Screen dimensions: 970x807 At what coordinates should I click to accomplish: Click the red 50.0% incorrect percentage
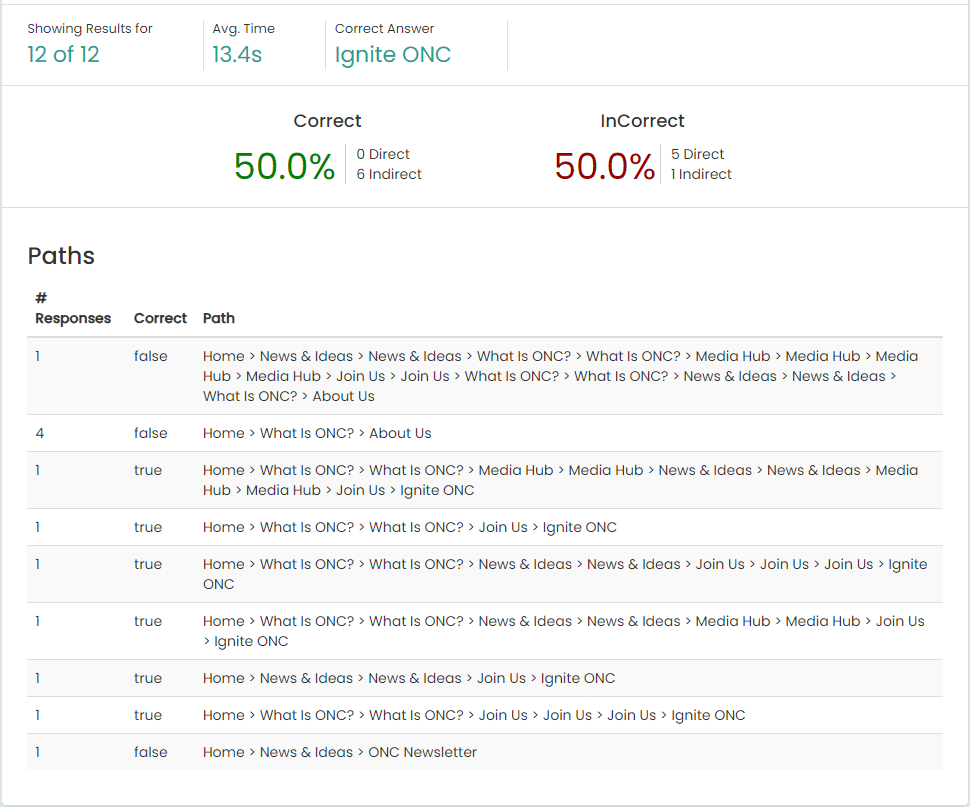(x=604, y=166)
